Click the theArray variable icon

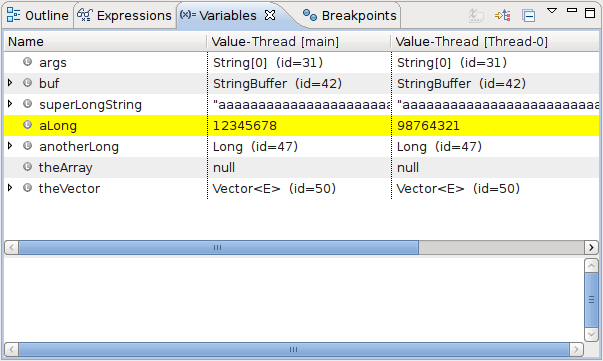click(27, 166)
